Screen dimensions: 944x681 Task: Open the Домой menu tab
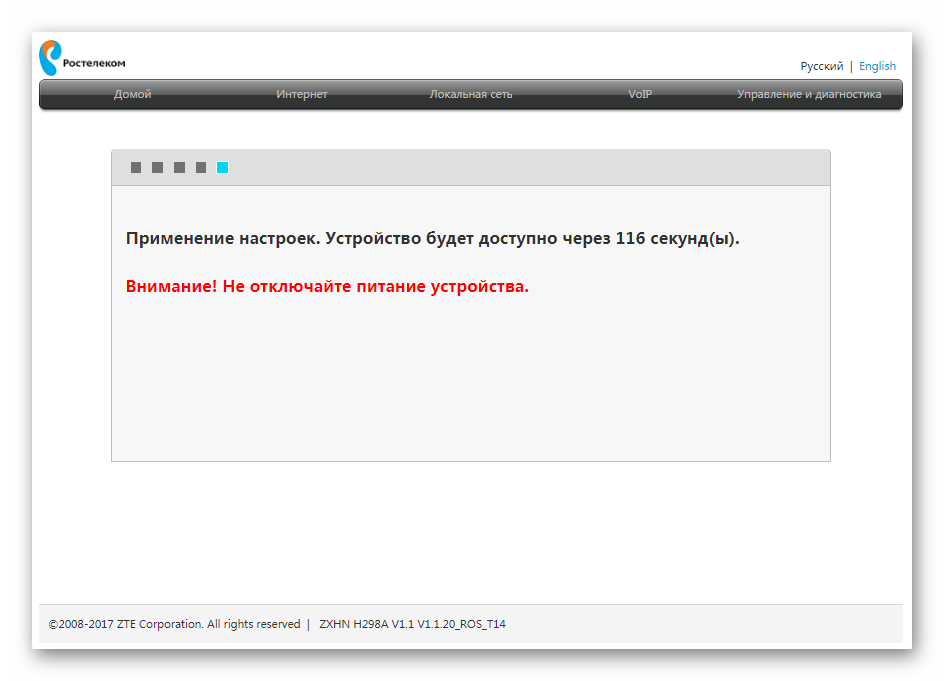click(132, 95)
